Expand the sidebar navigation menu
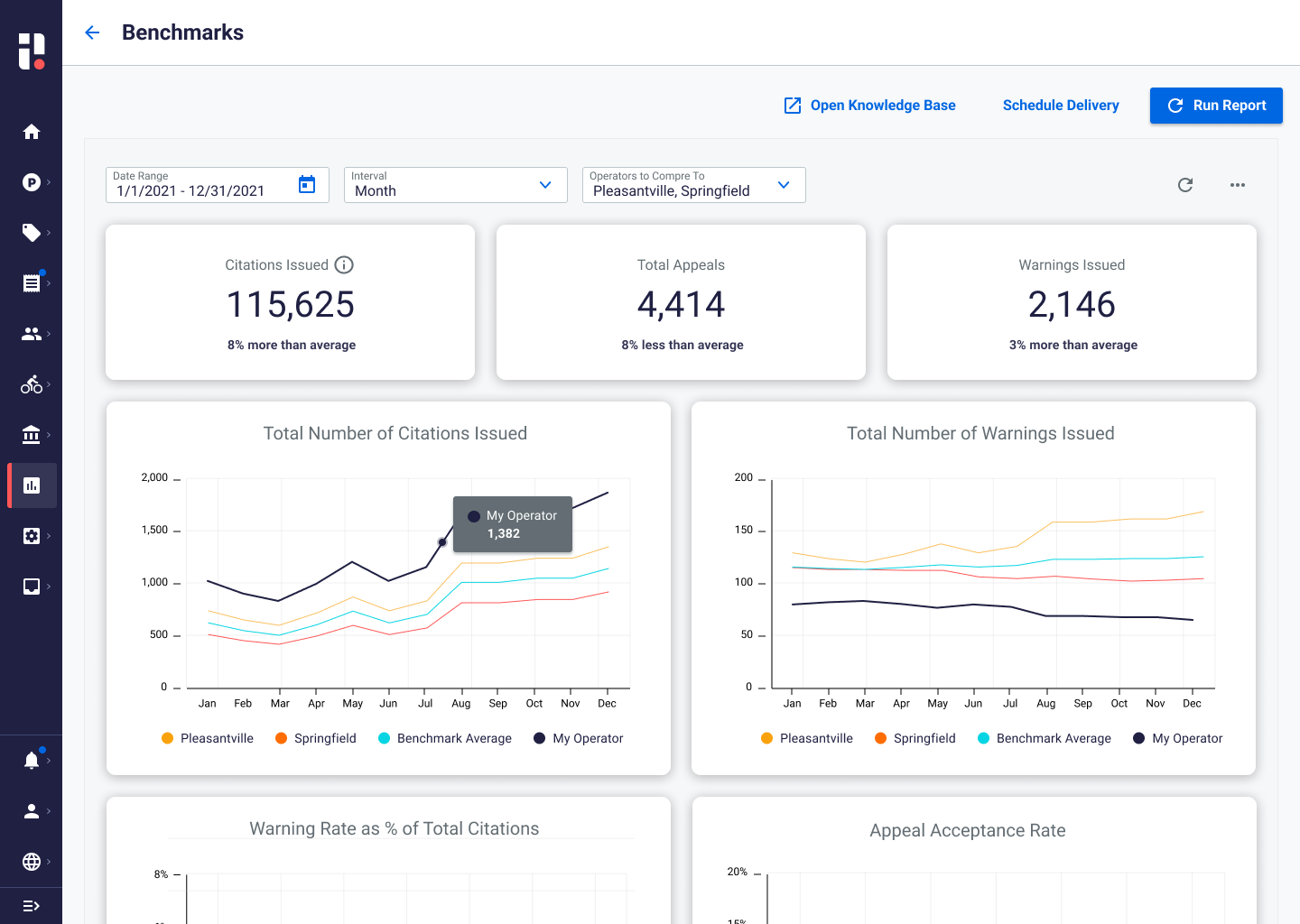Image resolution: width=1300 pixels, height=924 pixels. point(32,906)
